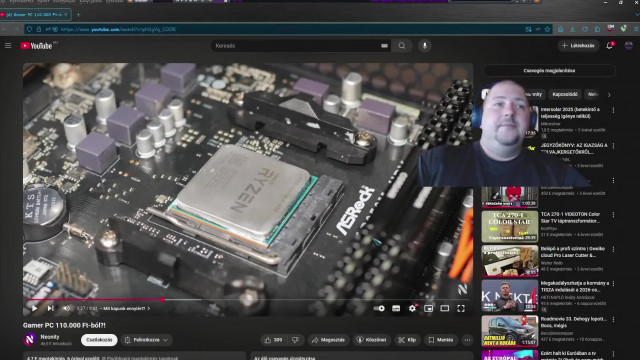This screenshot has height=360, width=640.
Task: Click the Létrehozás create button
Action: 578,46
